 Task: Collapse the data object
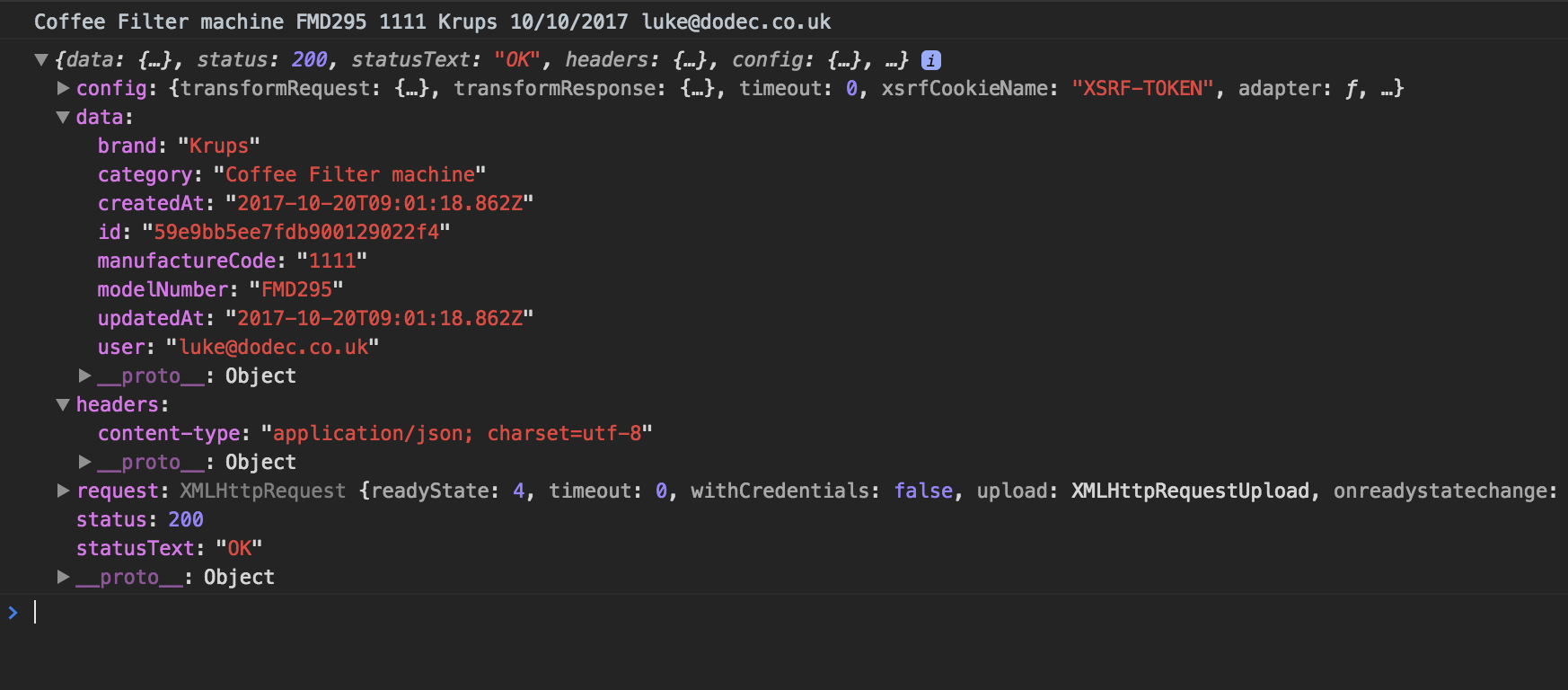click(63, 117)
